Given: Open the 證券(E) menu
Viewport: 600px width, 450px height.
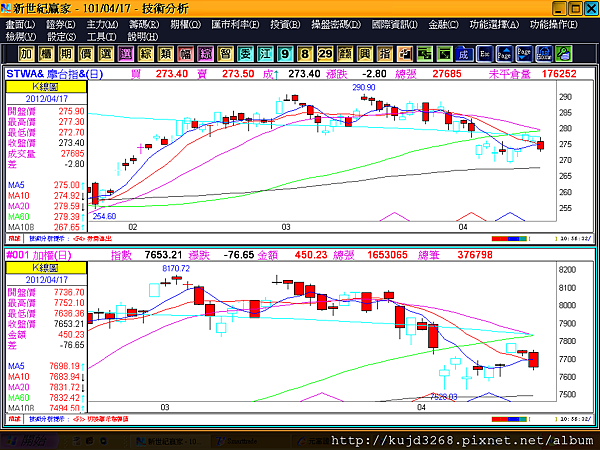Looking at the screenshot, I should (61, 25).
